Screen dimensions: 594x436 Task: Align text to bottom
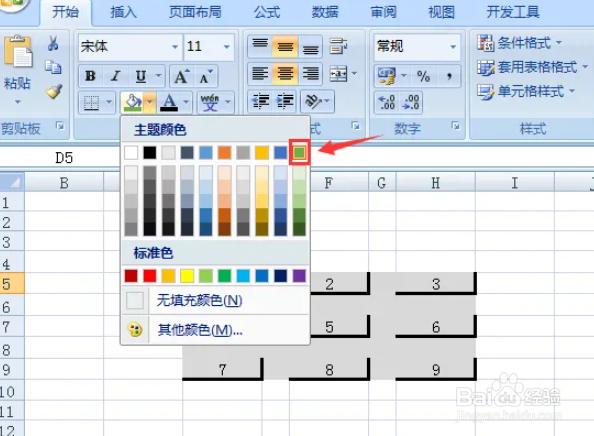[x=310, y=46]
